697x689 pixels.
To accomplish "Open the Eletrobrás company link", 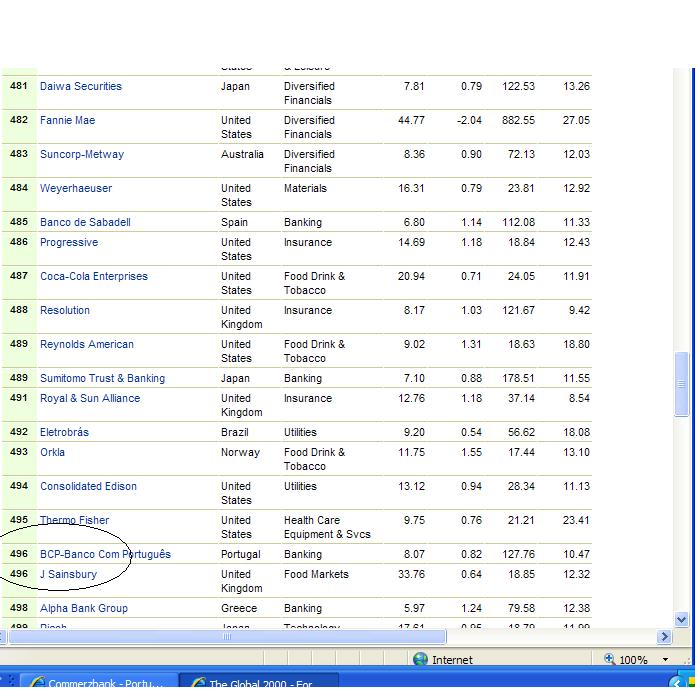I will coord(64,432).
